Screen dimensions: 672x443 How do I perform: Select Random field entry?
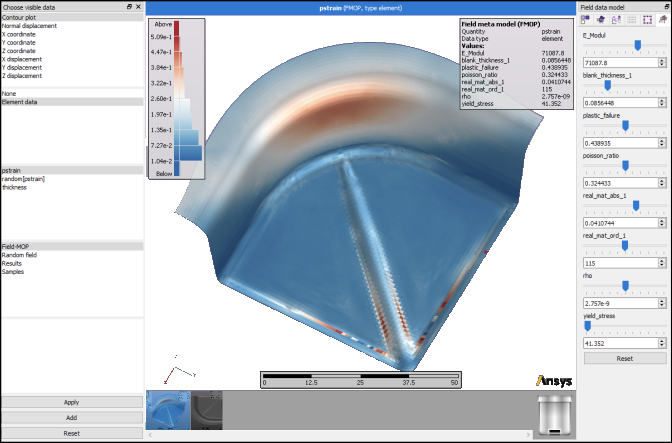coord(72,255)
